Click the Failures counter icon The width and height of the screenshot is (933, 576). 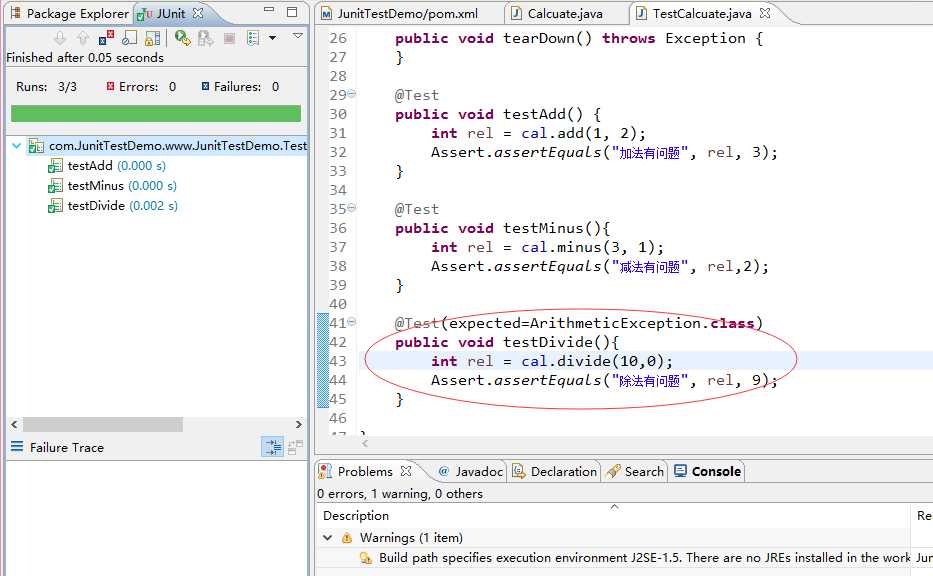point(205,86)
